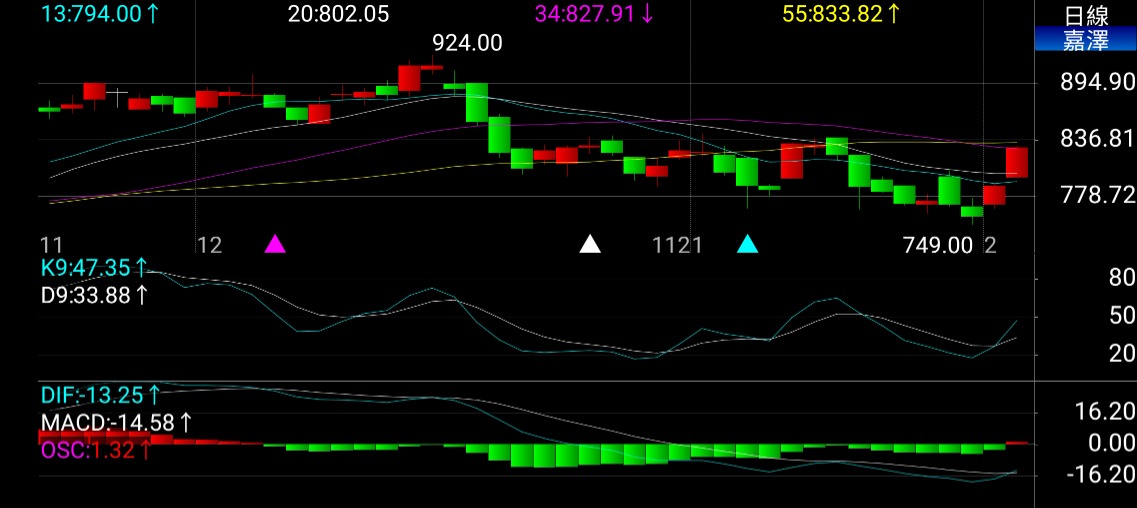This screenshot has width=1137, height=508.
Task: Tap the 20:802.05 moving average label
Action: coord(339,13)
